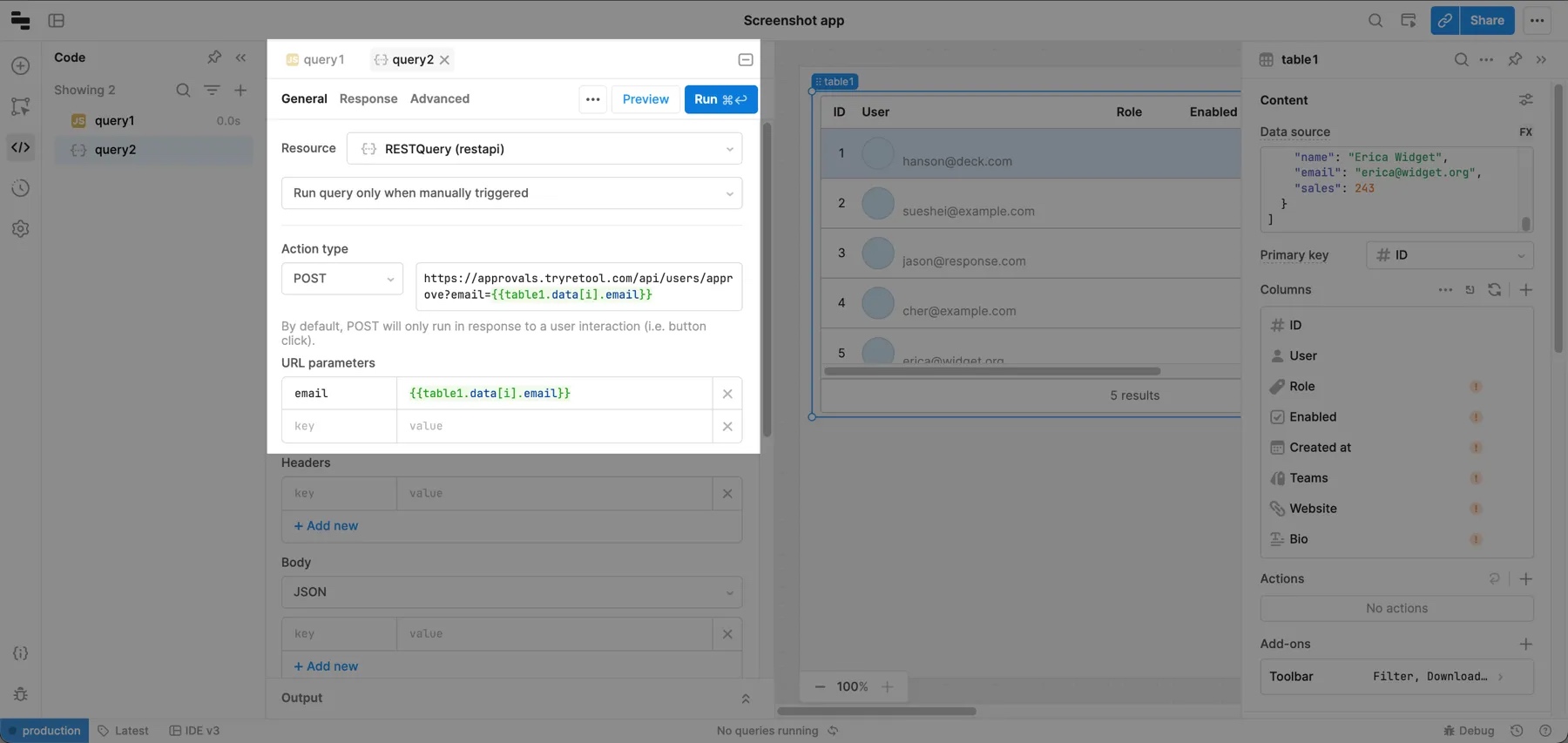Viewport: 1568px width, 743px height.
Task: Switch to the Response tab
Action: pyautogui.click(x=368, y=99)
